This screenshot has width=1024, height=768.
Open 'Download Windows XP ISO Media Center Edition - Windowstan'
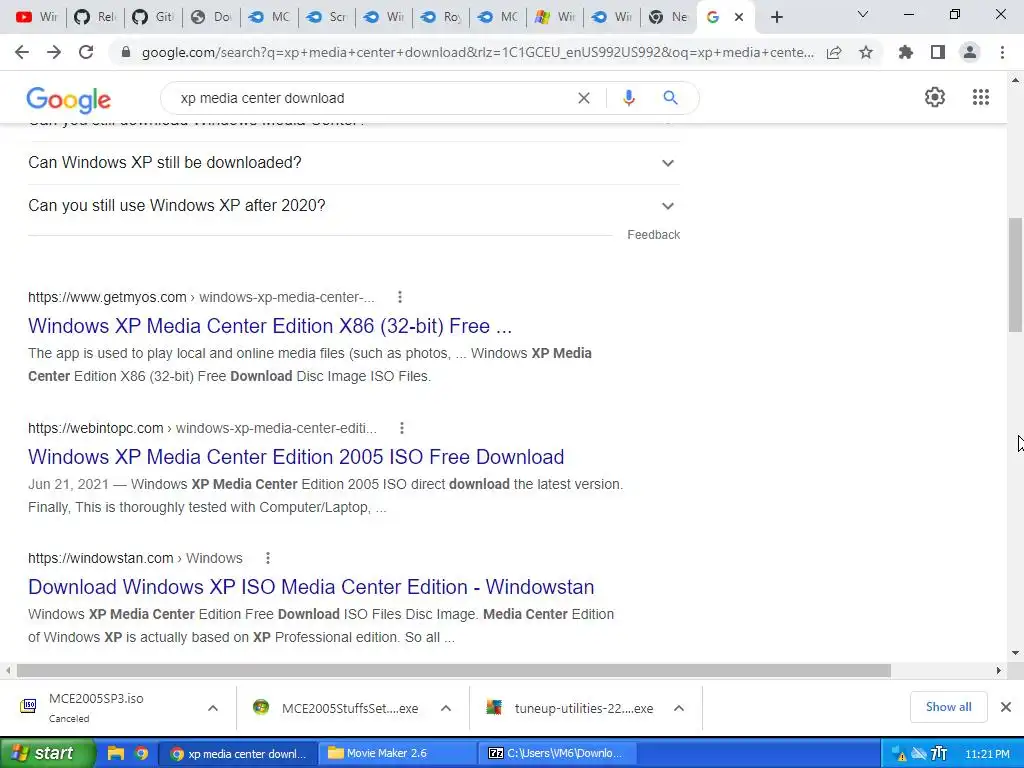pos(311,586)
